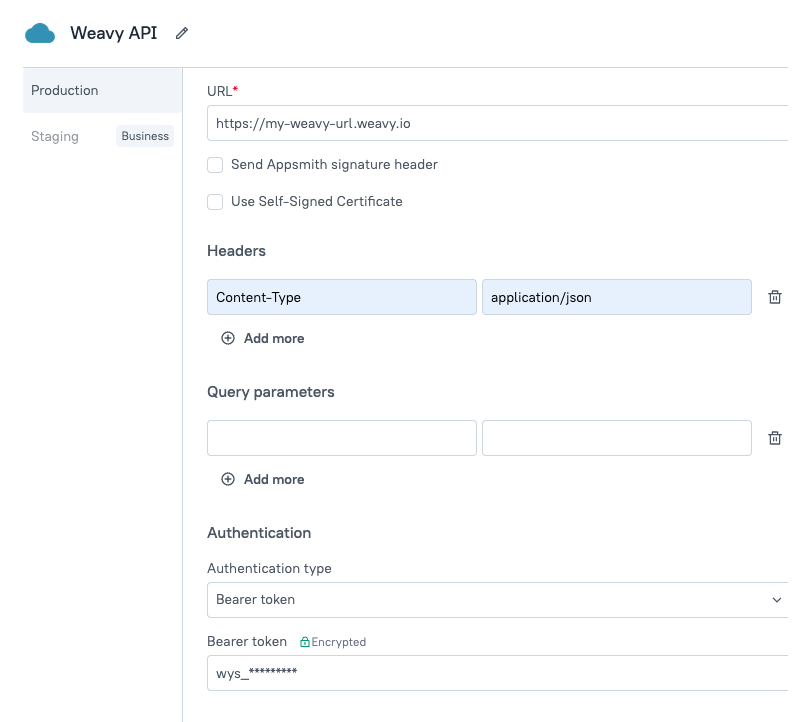Open the Authentication type dropdown
Image resolution: width=812 pixels, height=722 pixels.
click(x=497, y=600)
